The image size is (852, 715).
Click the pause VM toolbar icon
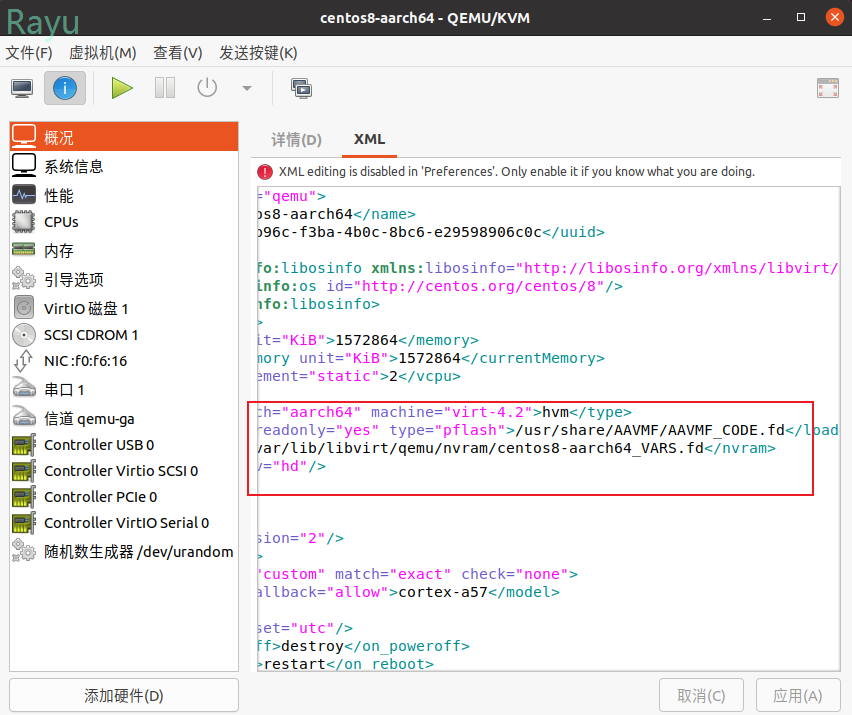click(x=165, y=88)
